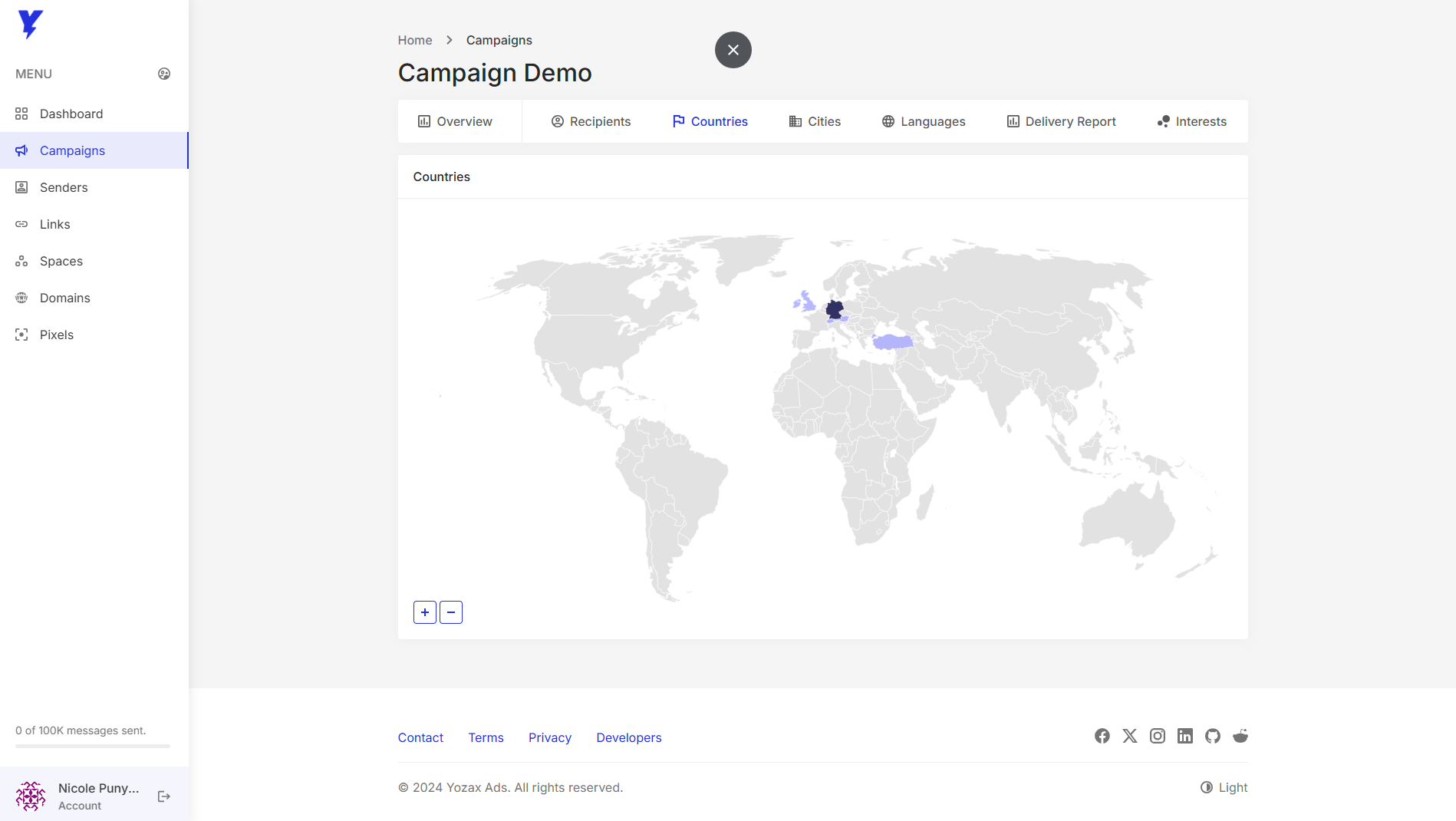Toggle the Light theme switcher

1224,787
